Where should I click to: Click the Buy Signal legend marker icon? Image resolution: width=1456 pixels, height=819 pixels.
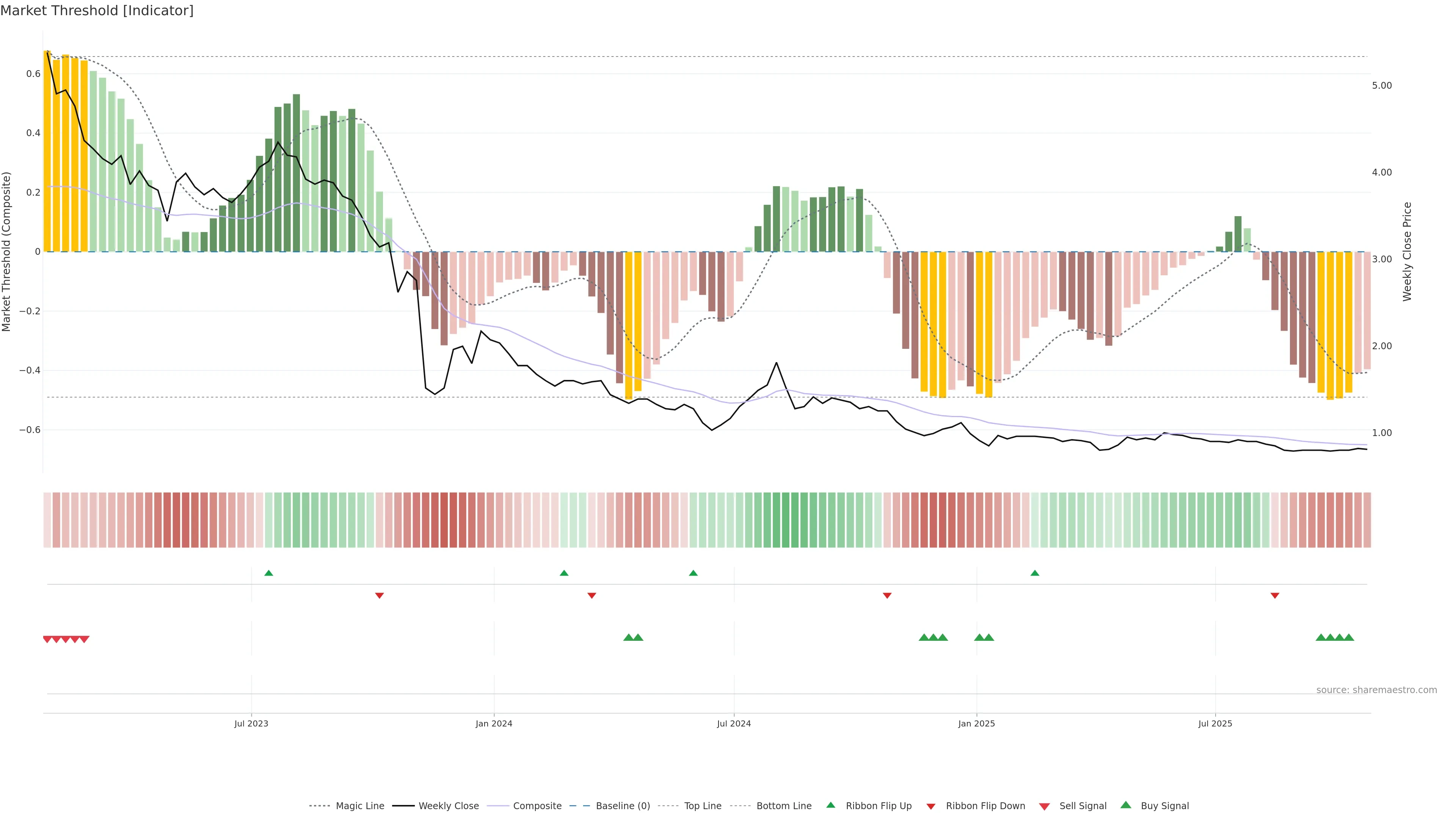pos(1125,805)
